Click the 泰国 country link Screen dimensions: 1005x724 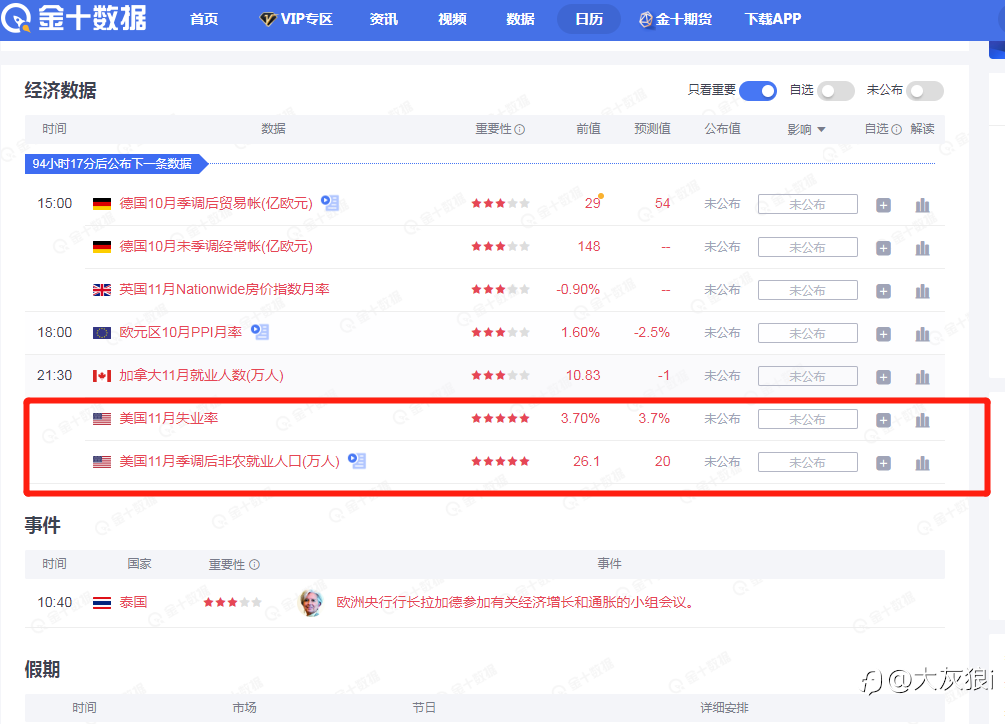133,602
